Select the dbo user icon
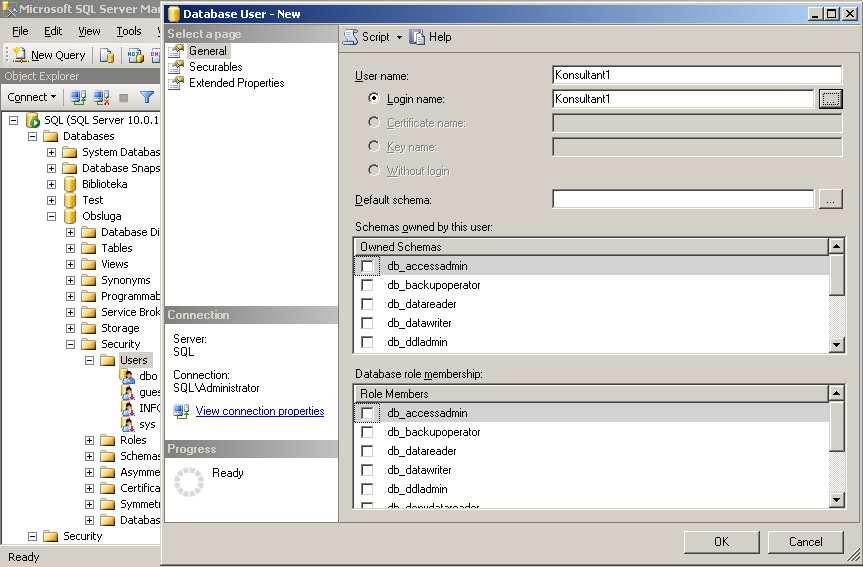 (128, 376)
